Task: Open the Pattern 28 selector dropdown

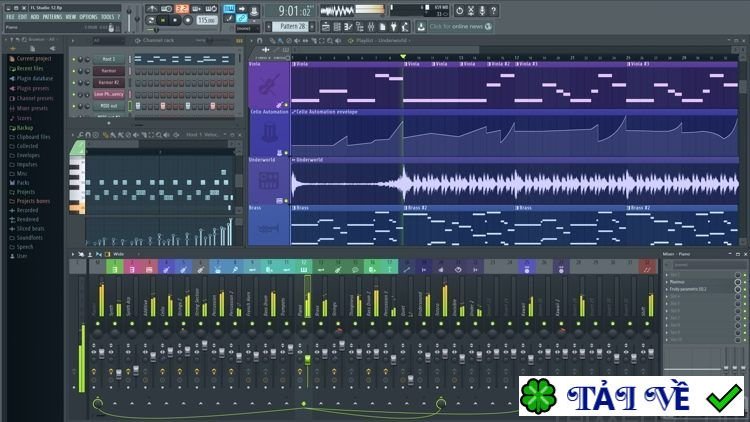Action: point(291,26)
